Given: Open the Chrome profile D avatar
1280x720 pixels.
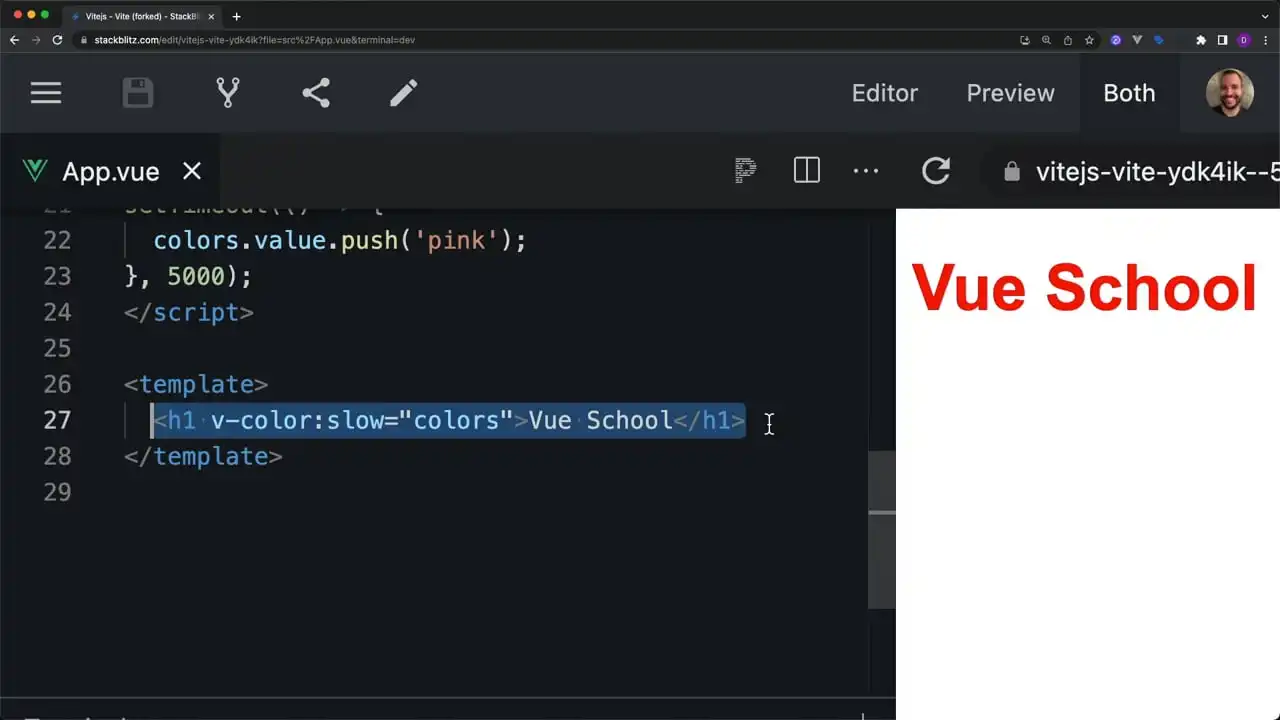Looking at the screenshot, I should point(1244,40).
